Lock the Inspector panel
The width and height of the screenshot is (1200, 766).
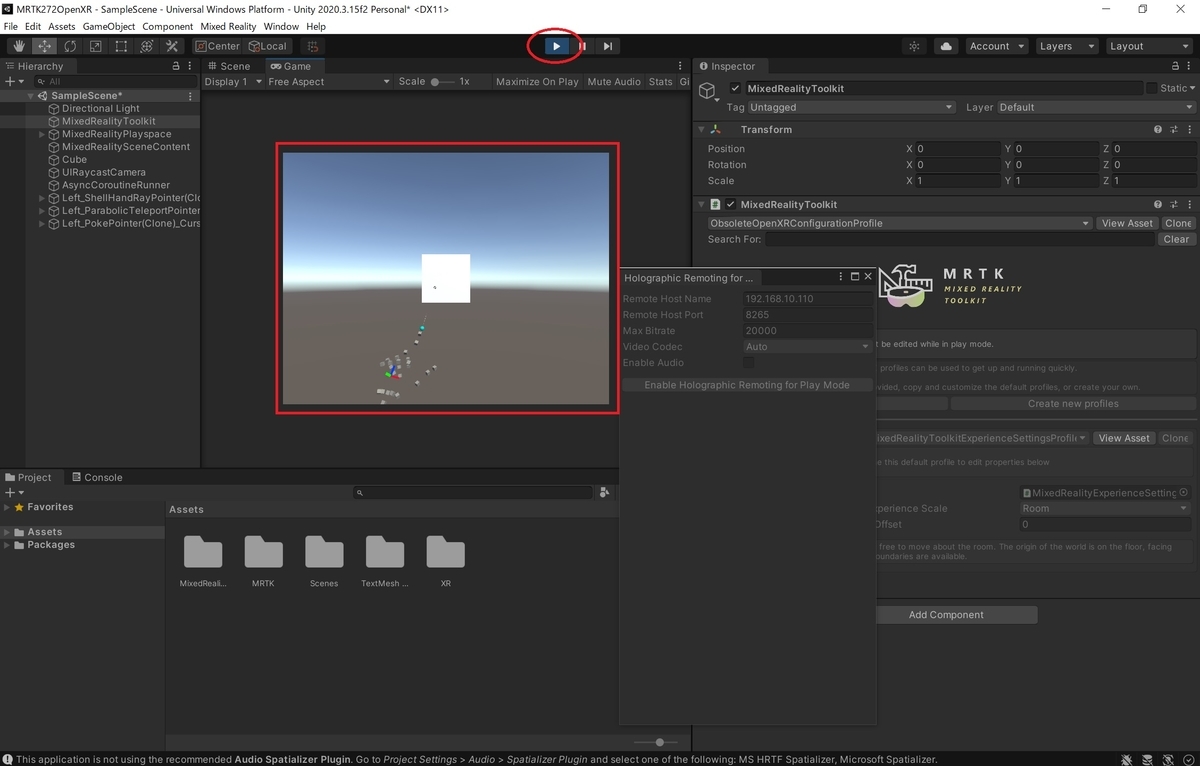(x=1174, y=66)
